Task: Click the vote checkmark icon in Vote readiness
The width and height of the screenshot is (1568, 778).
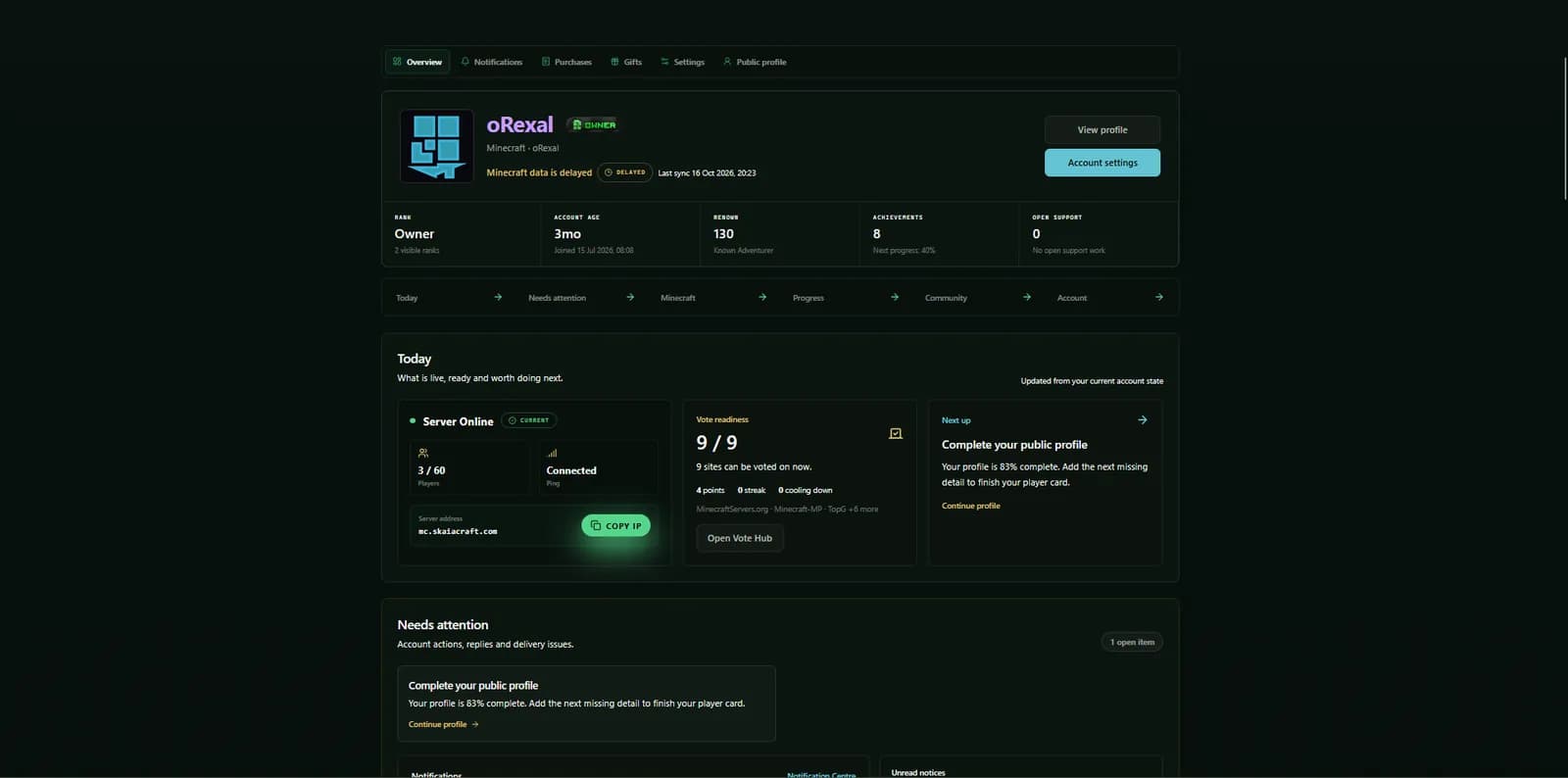Action: 896,433
